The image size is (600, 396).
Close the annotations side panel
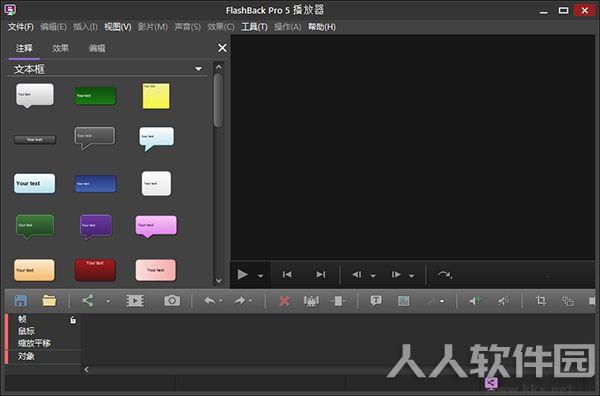[222, 48]
